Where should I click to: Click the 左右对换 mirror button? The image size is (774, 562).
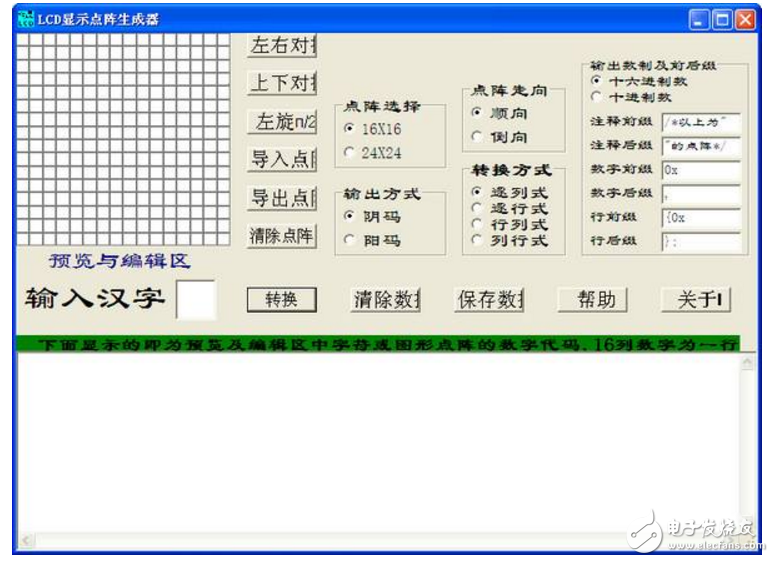282,45
